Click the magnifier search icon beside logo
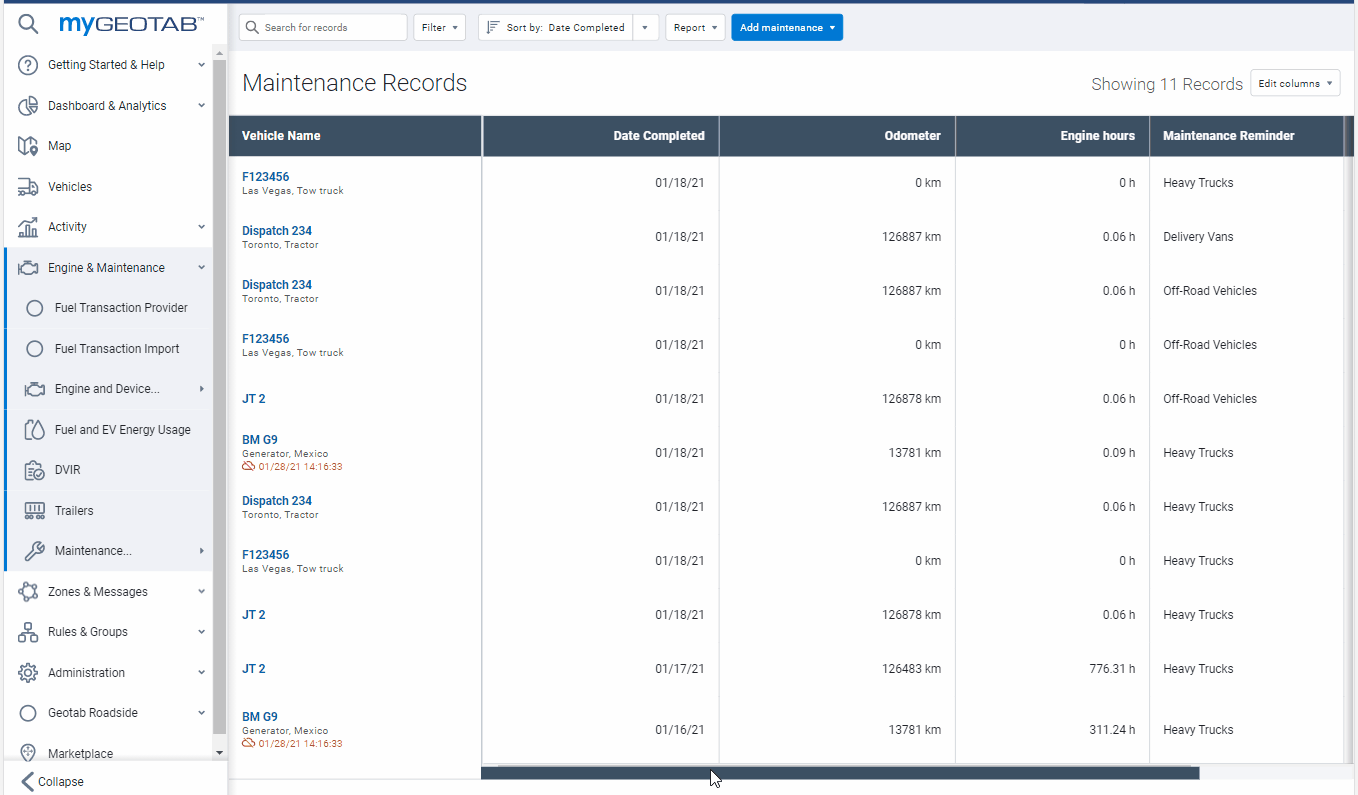 [29, 25]
